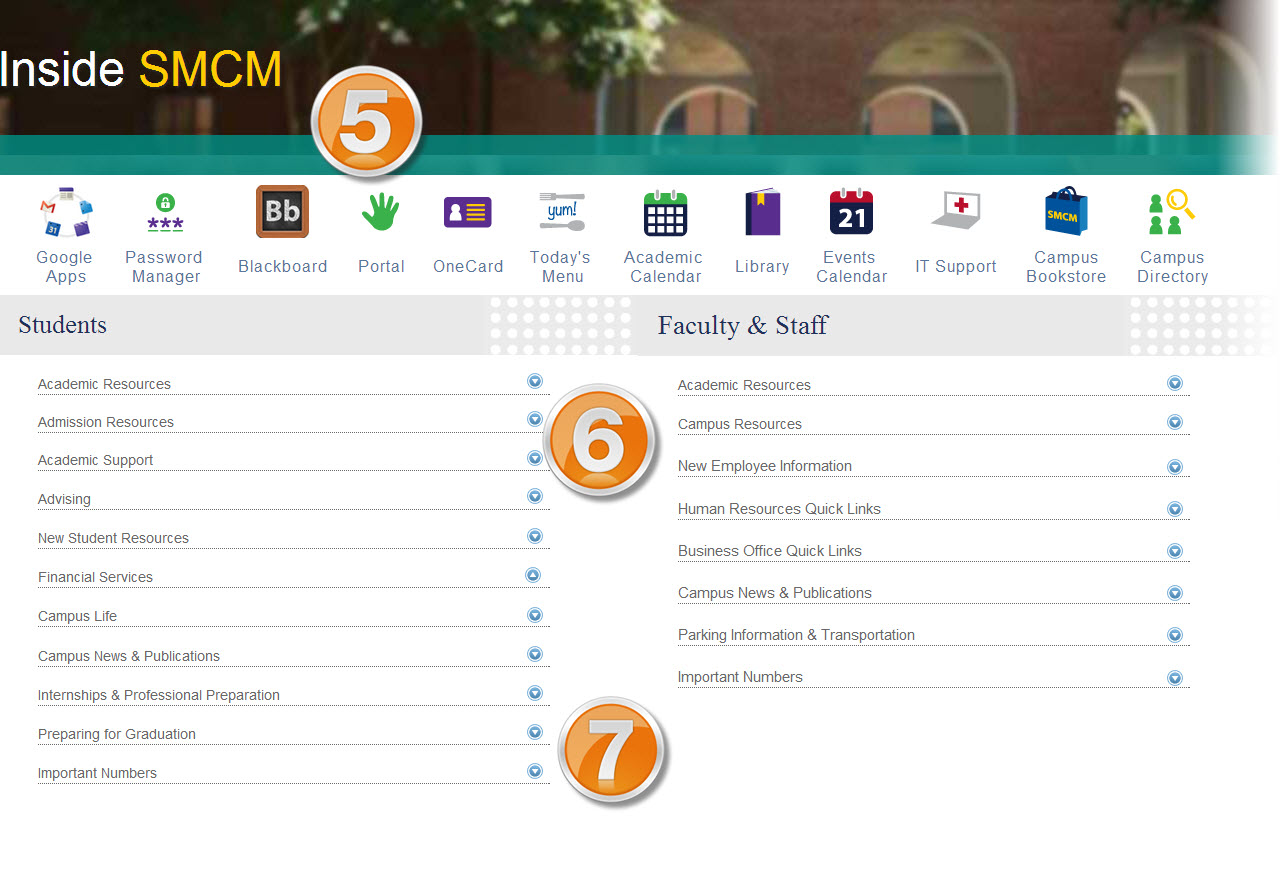View Today's Menu yum icon

click(561, 212)
